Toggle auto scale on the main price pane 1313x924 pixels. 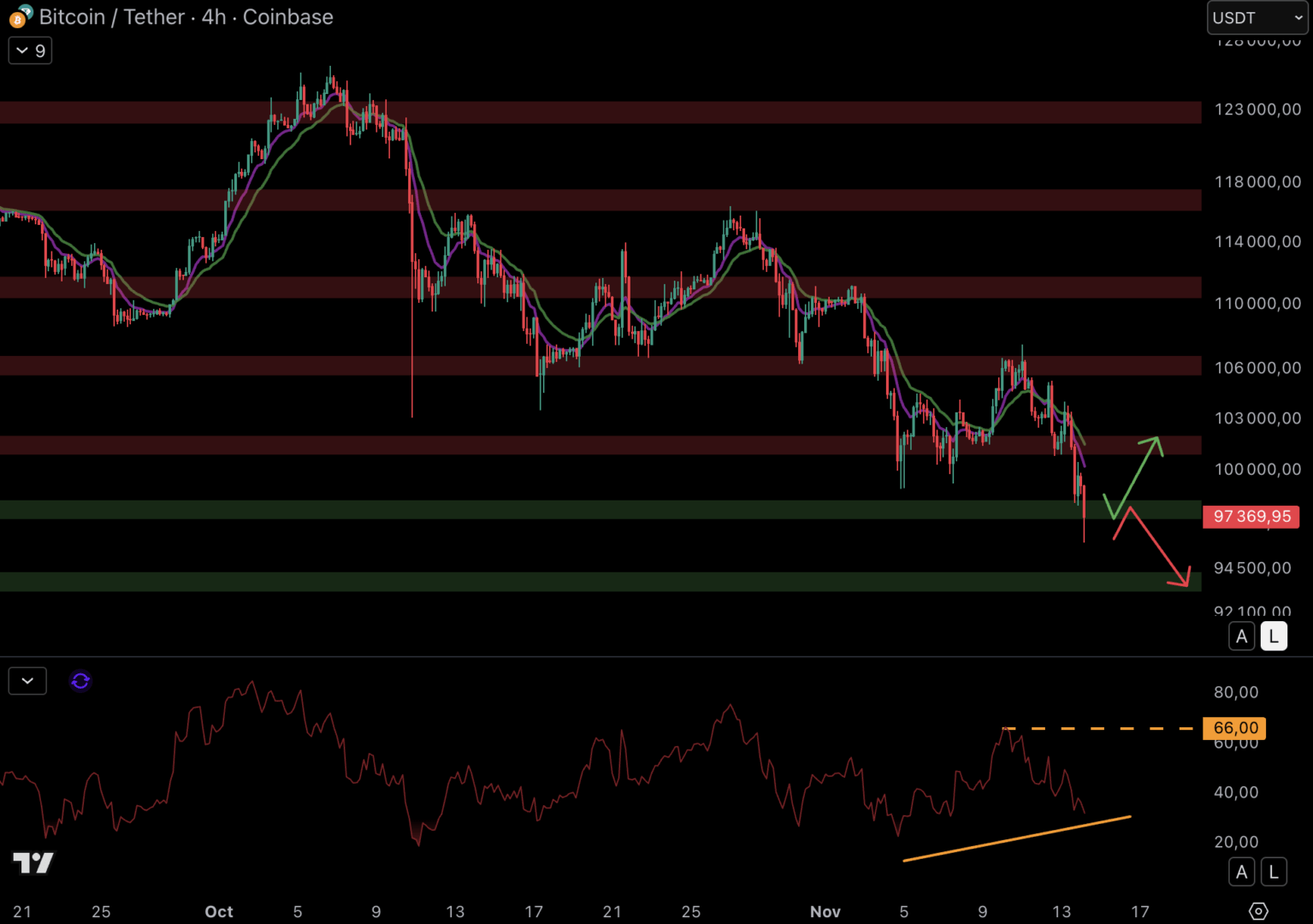(1241, 637)
